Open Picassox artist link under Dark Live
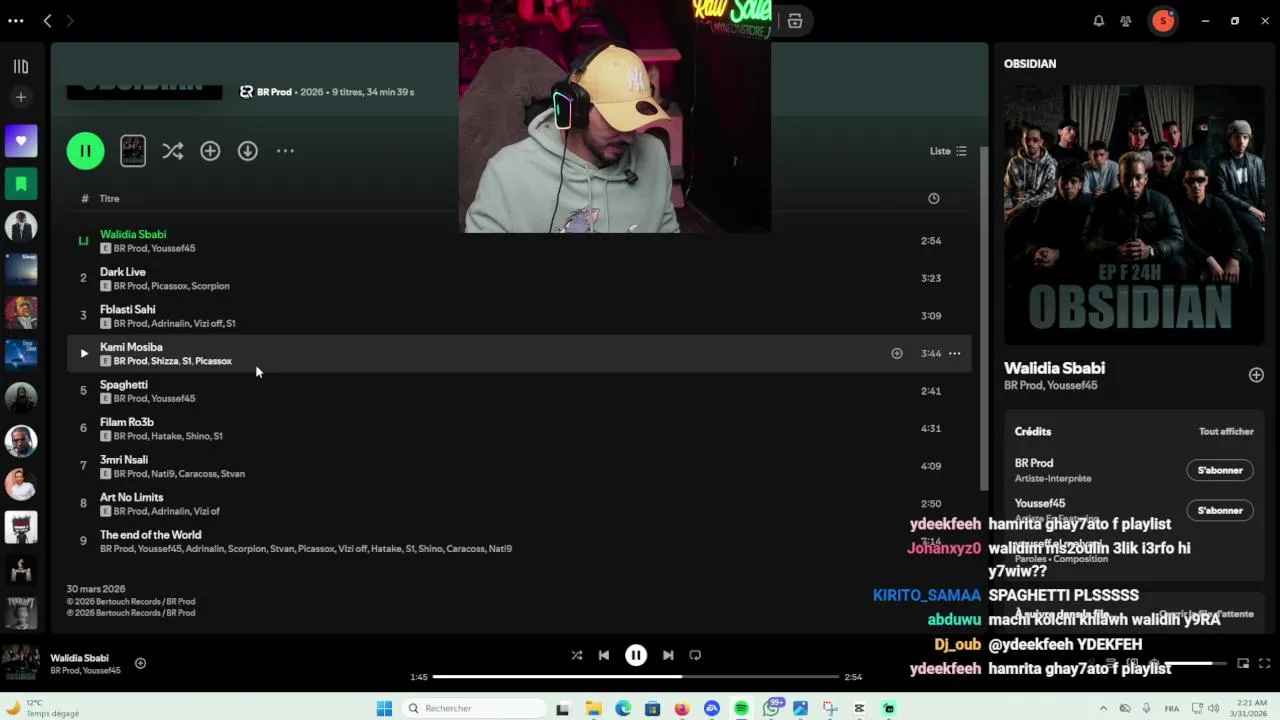The image size is (1280, 720). [168, 286]
